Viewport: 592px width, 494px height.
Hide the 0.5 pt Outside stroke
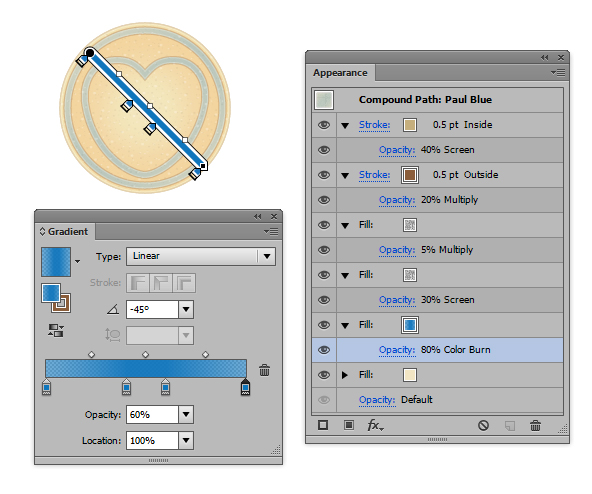click(324, 175)
